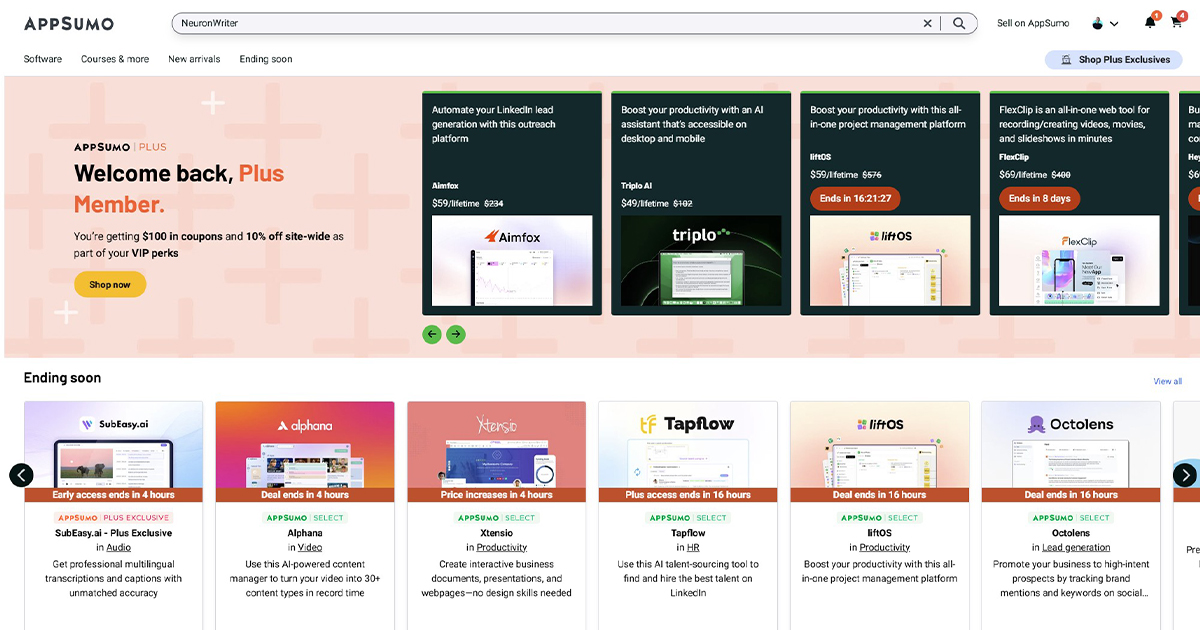
Task: Click the AppSumo logo
Action: 69,23
